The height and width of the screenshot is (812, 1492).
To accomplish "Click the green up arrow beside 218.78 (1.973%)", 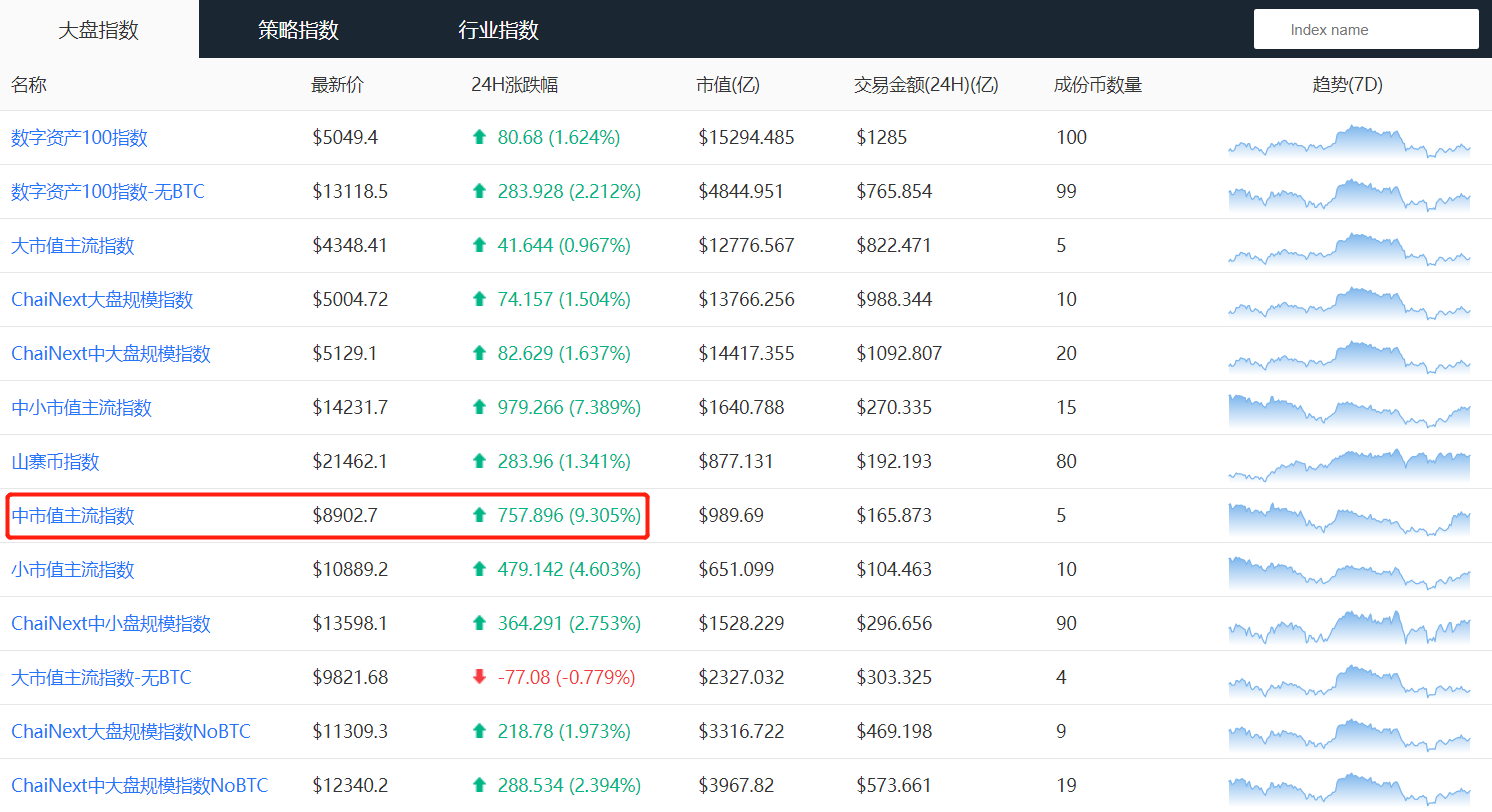I will click(479, 732).
